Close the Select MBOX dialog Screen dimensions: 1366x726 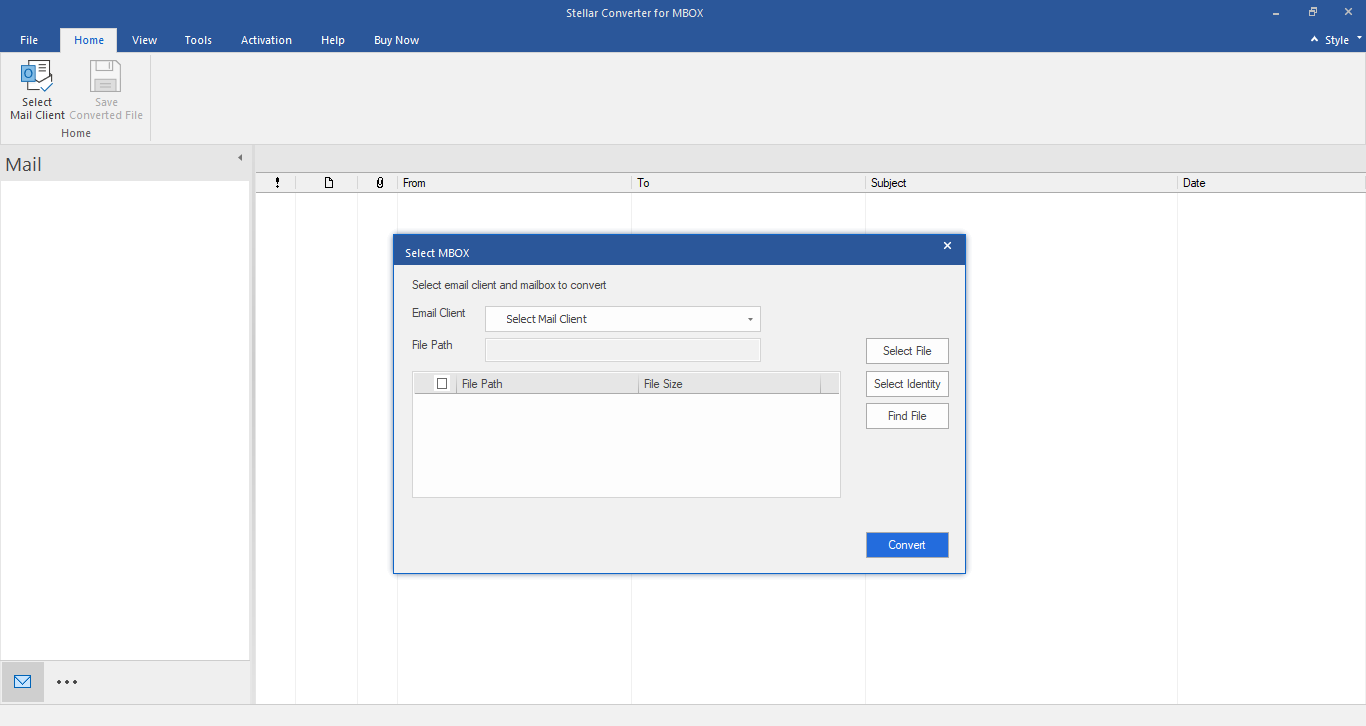pyautogui.click(x=947, y=246)
